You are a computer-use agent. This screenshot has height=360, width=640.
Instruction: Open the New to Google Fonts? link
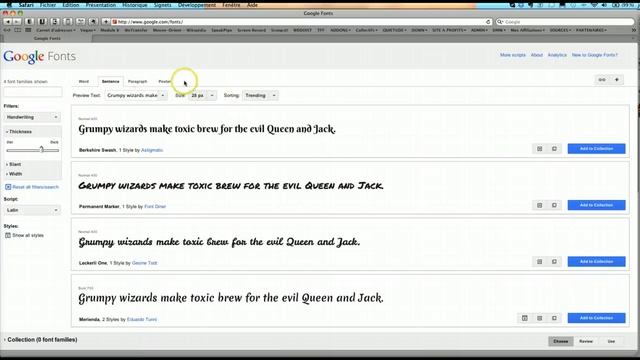click(595, 55)
